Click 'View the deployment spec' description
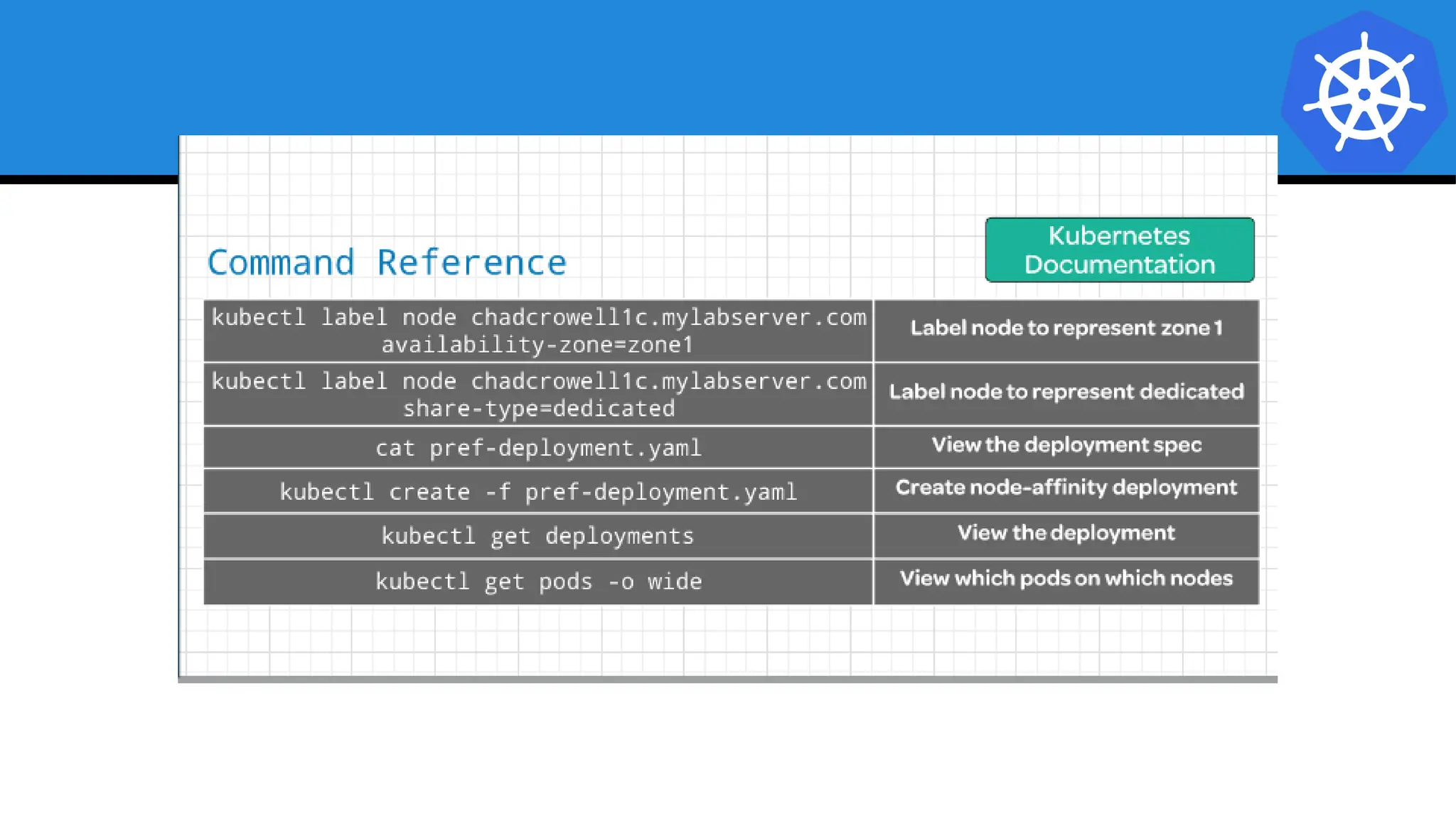 coord(1066,445)
